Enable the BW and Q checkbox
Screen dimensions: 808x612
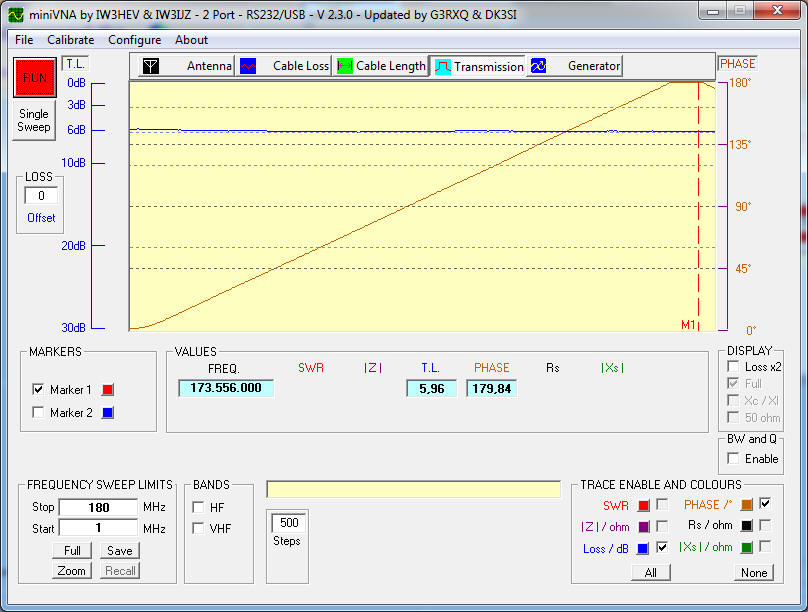[x=733, y=458]
